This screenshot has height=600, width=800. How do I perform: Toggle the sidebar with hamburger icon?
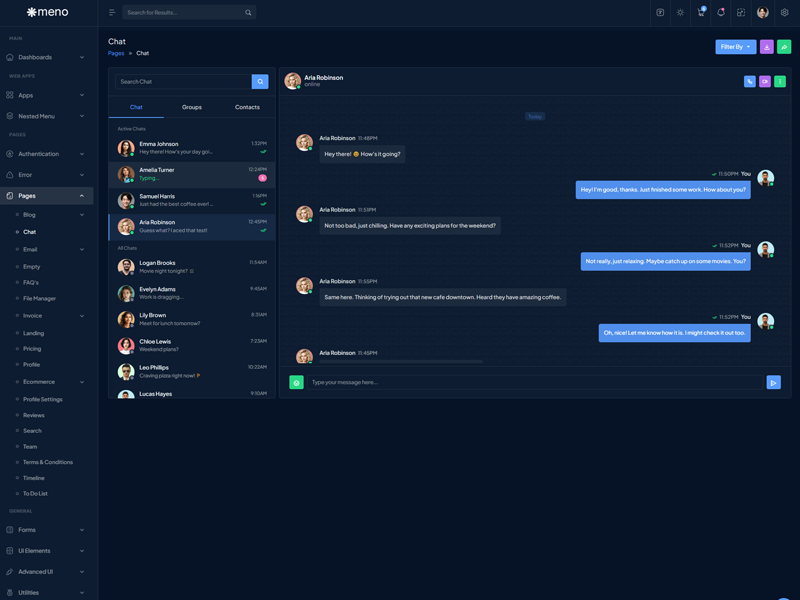point(112,13)
